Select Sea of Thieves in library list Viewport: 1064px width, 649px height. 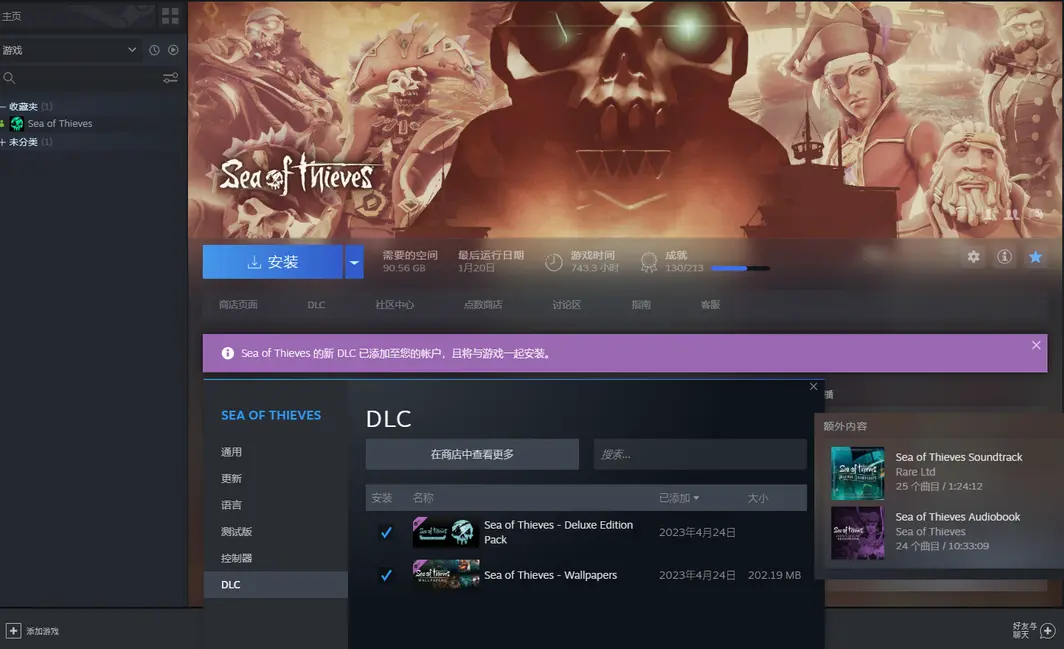[x=60, y=124]
